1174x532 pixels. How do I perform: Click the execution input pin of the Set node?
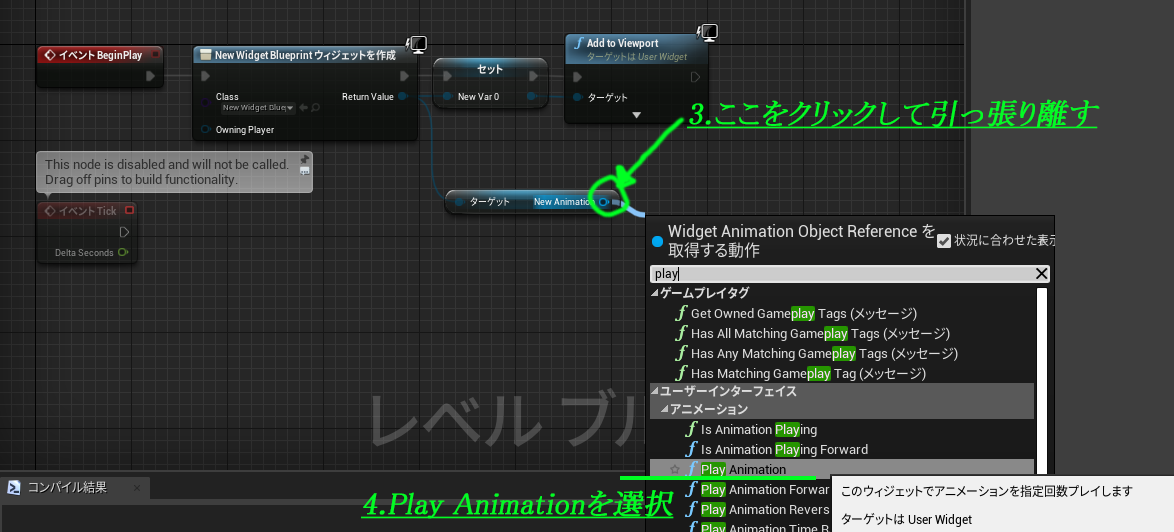click(448, 76)
